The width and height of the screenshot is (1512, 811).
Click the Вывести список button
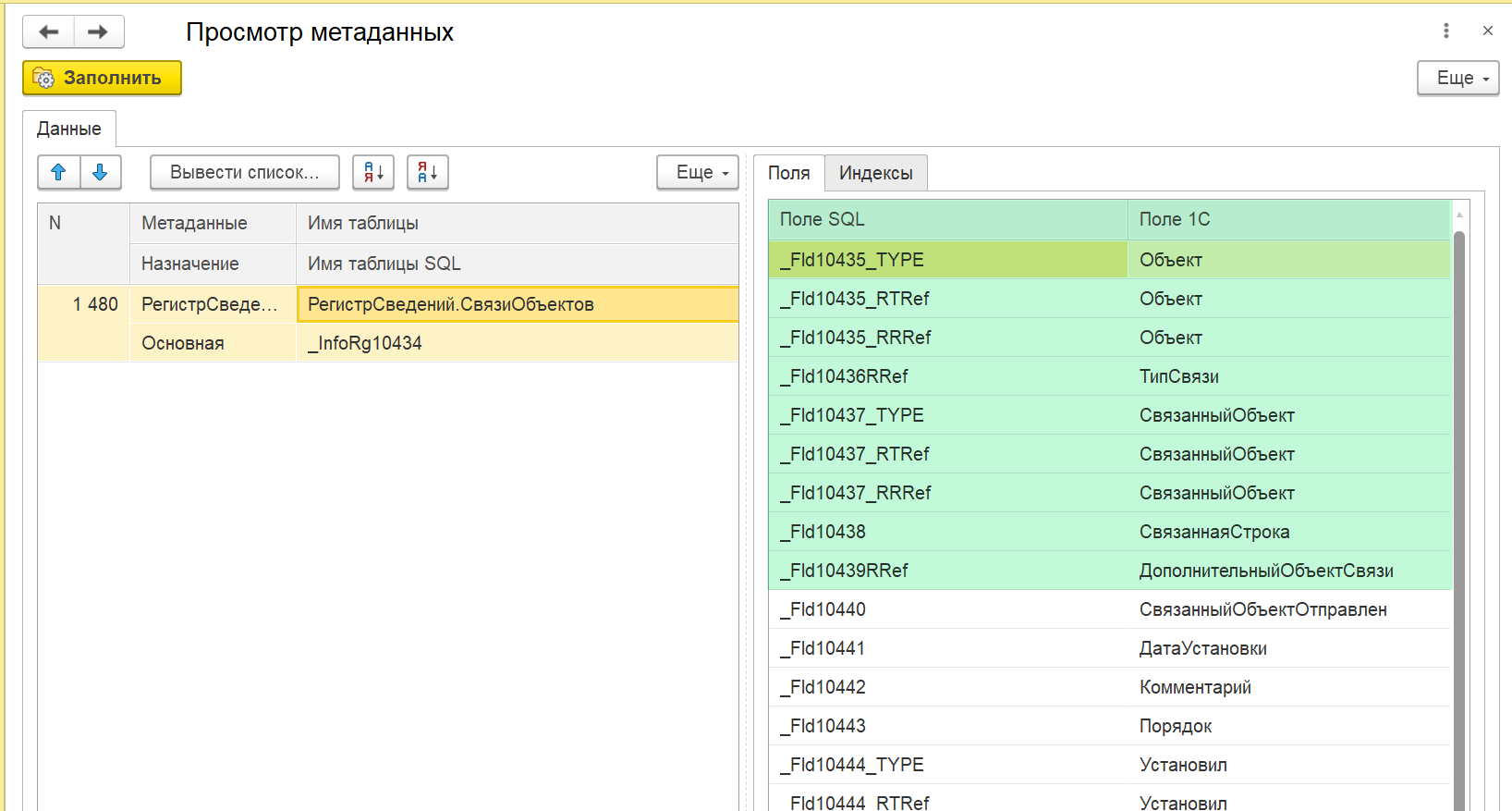[244, 172]
